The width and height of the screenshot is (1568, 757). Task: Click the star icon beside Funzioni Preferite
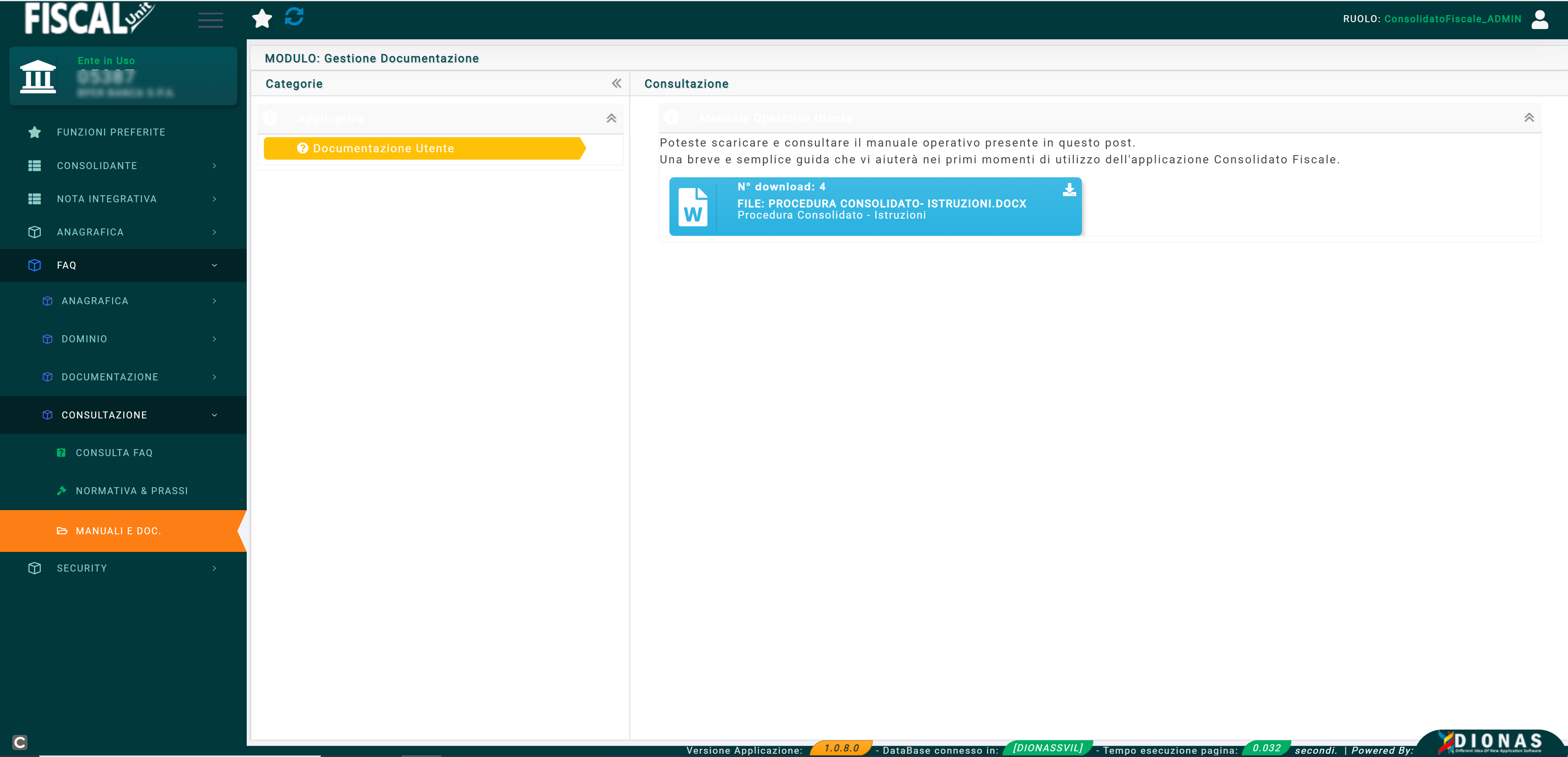pos(35,132)
